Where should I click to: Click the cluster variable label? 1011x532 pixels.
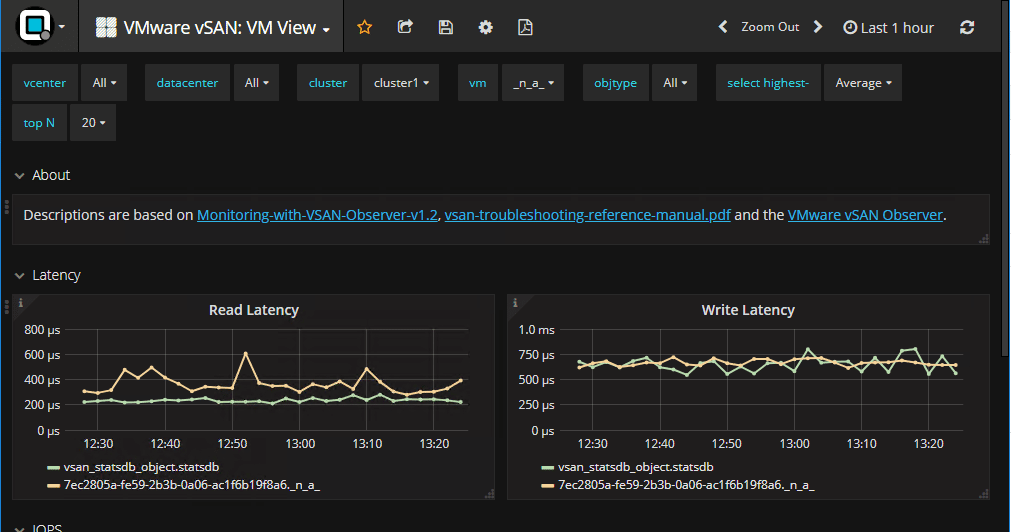tap(328, 83)
